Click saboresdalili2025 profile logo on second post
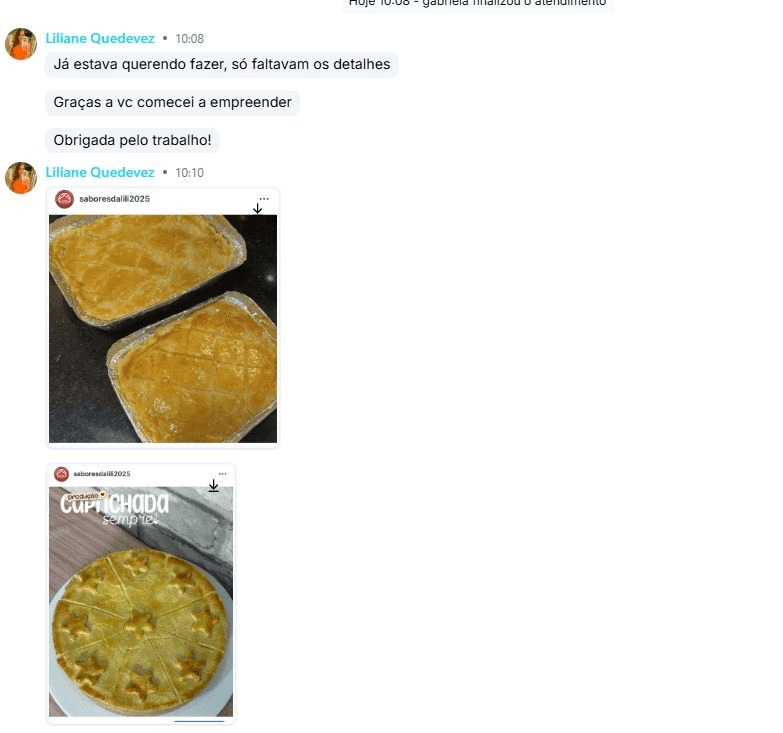This screenshot has width=783, height=733. (61, 474)
